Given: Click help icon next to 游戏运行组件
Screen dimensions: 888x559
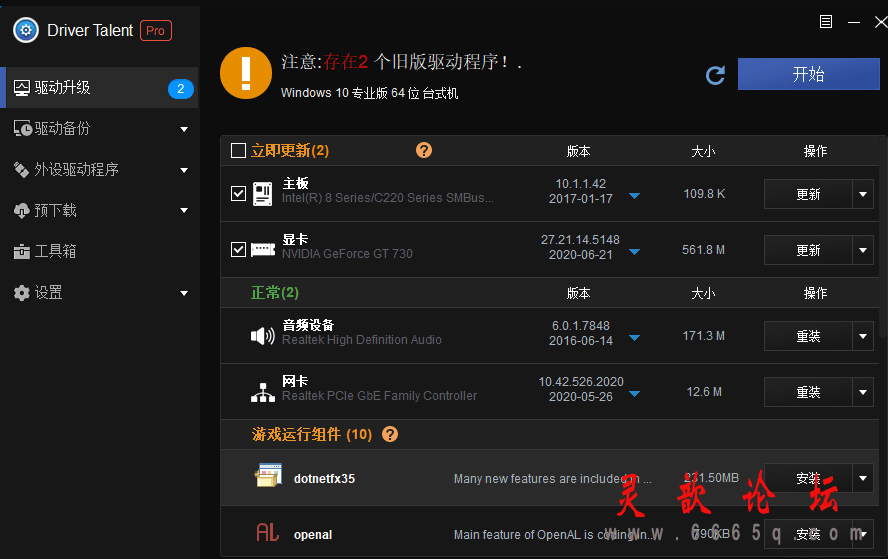Looking at the screenshot, I should pyautogui.click(x=390, y=434).
